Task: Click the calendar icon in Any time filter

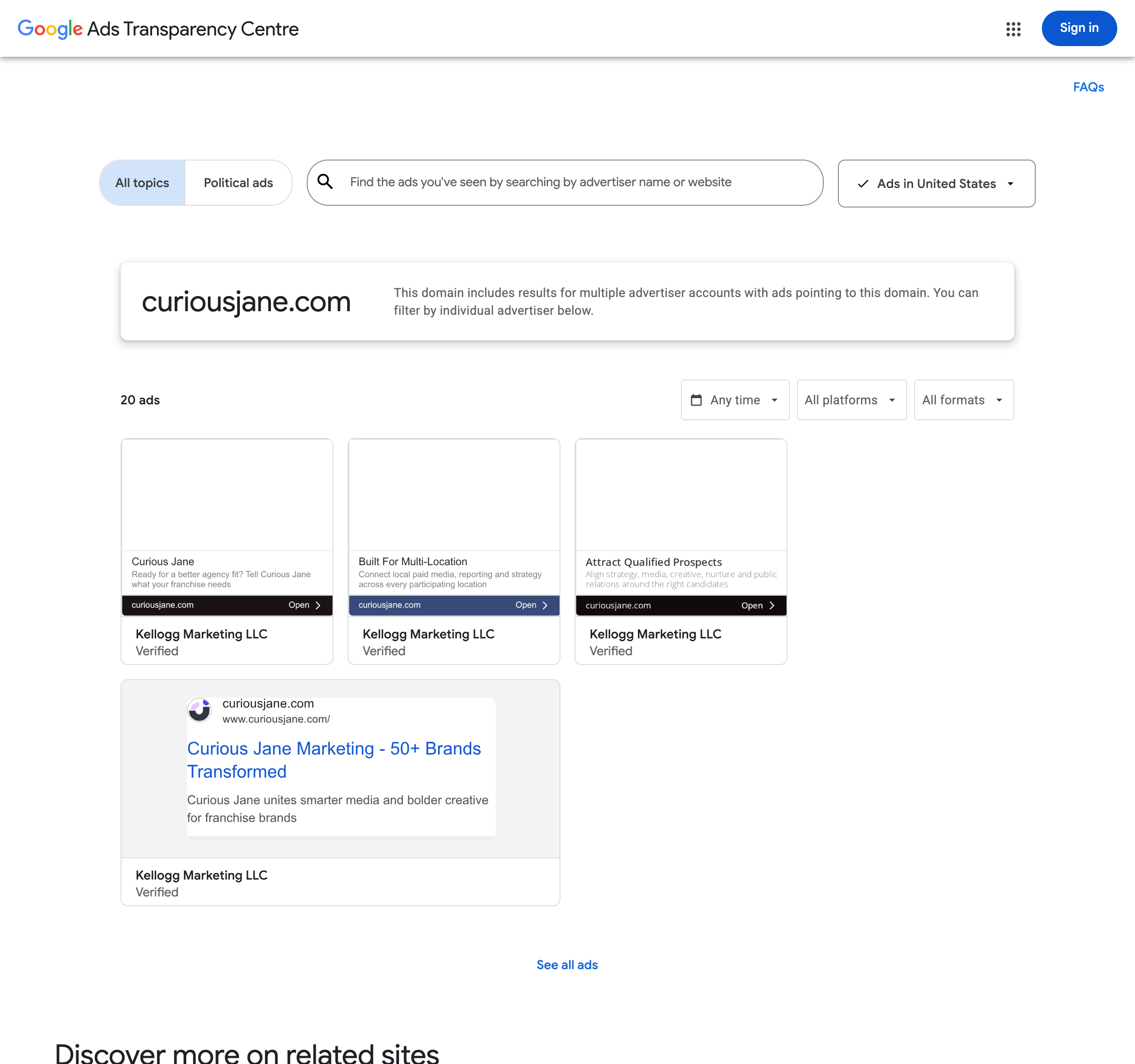Action: point(696,399)
